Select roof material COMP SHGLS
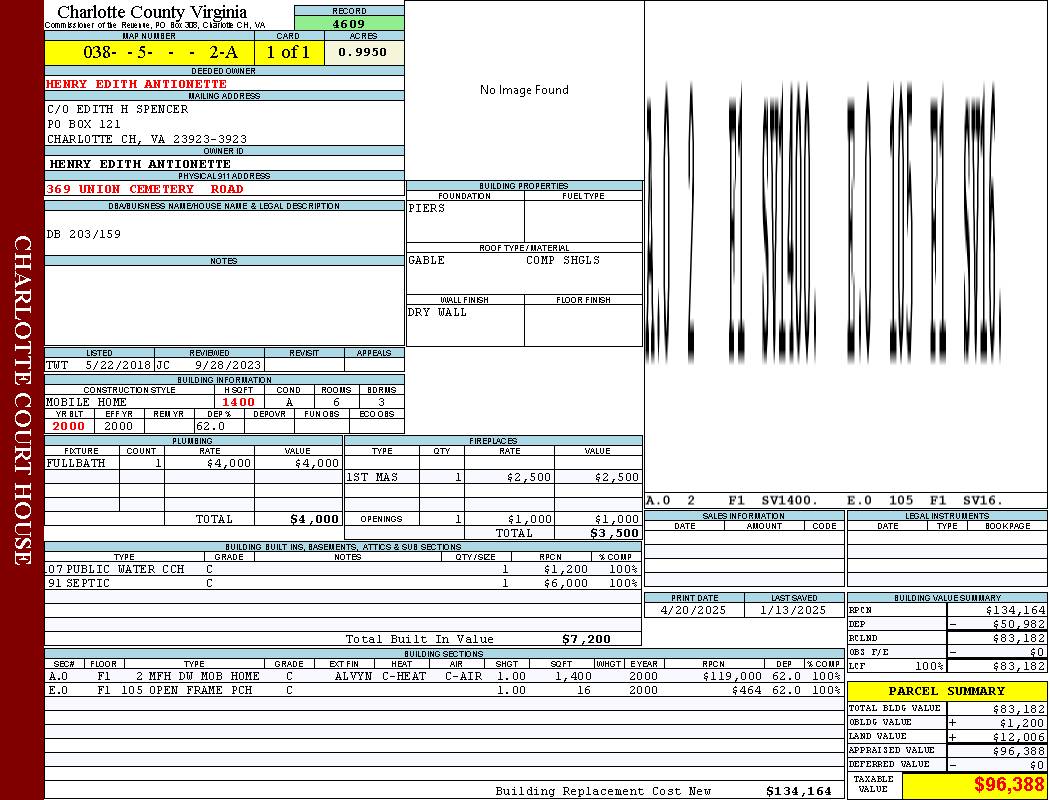 tap(562, 260)
